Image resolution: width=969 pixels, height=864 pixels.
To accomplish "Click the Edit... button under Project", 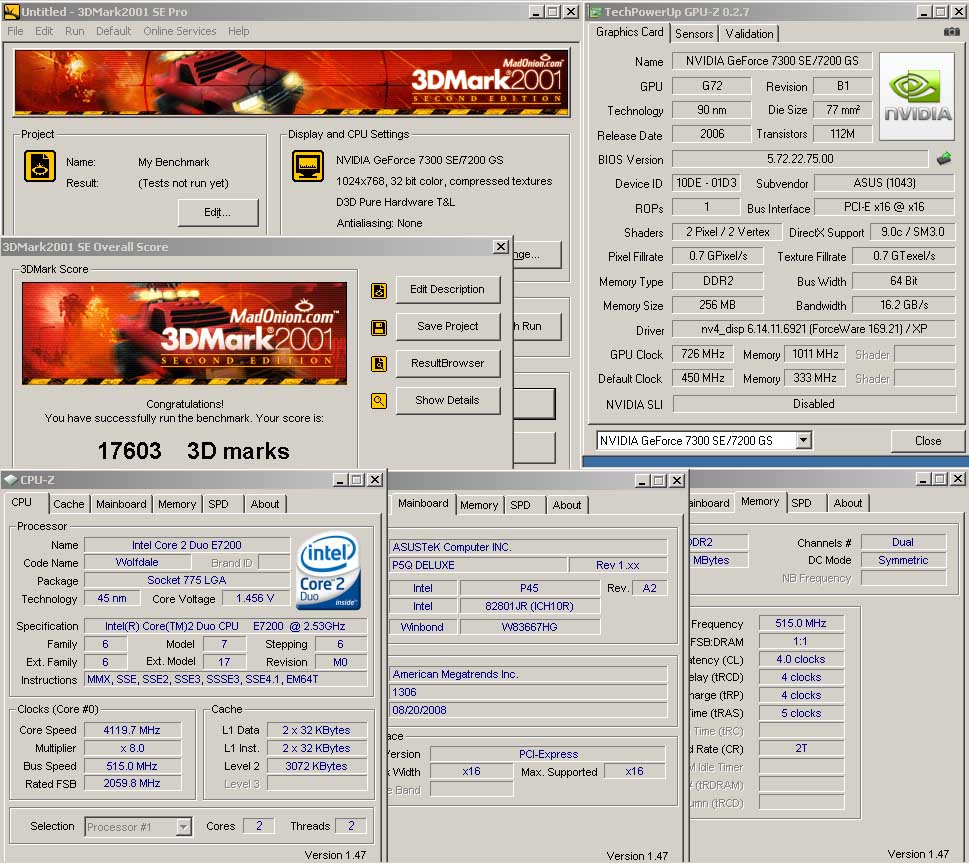I will click(218, 213).
